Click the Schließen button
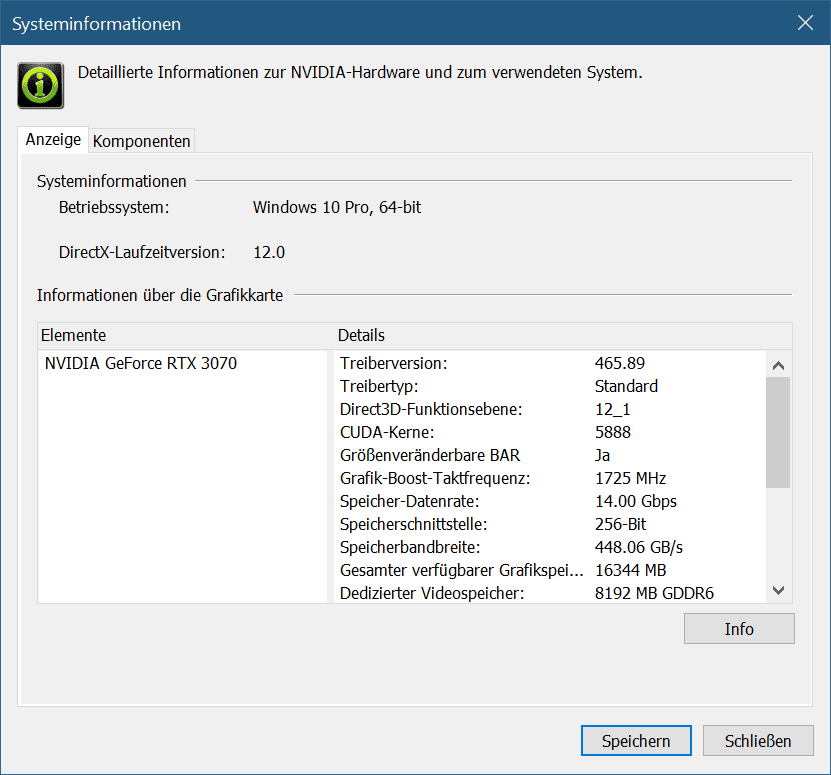The width and height of the screenshot is (831, 775). (x=758, y=741)
